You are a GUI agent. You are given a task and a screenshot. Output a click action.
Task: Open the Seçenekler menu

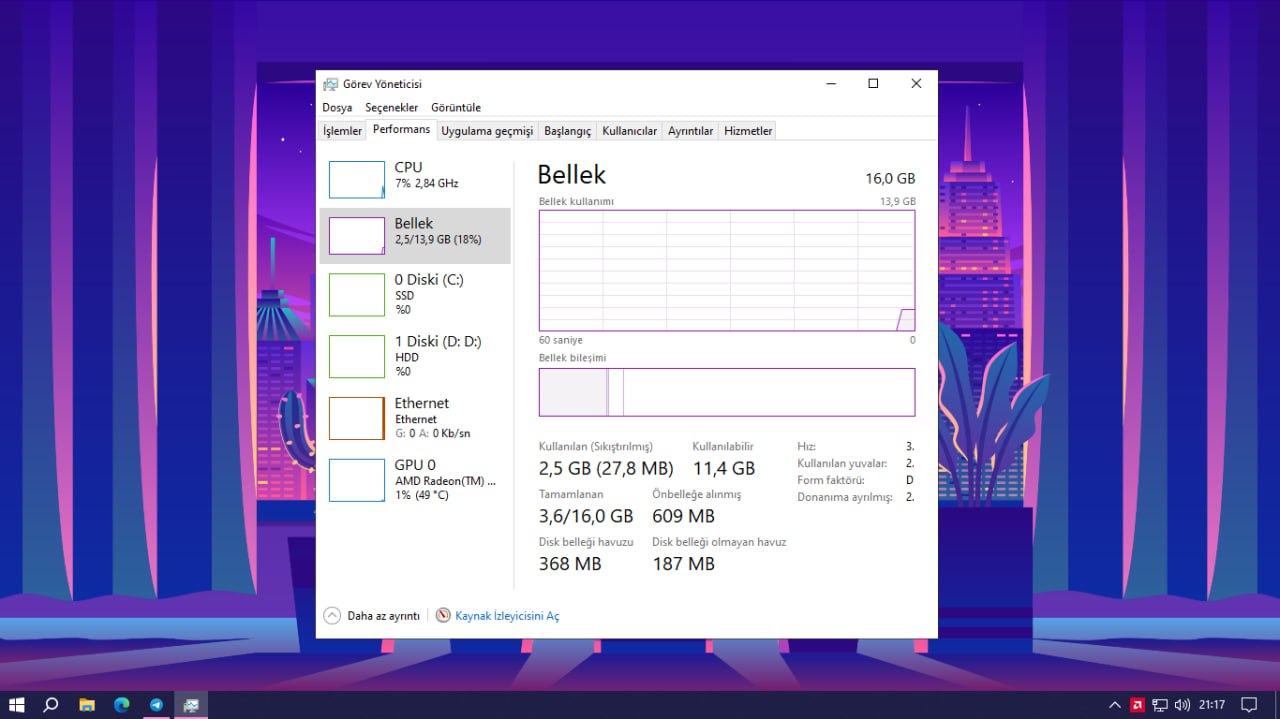click(392, 107)
